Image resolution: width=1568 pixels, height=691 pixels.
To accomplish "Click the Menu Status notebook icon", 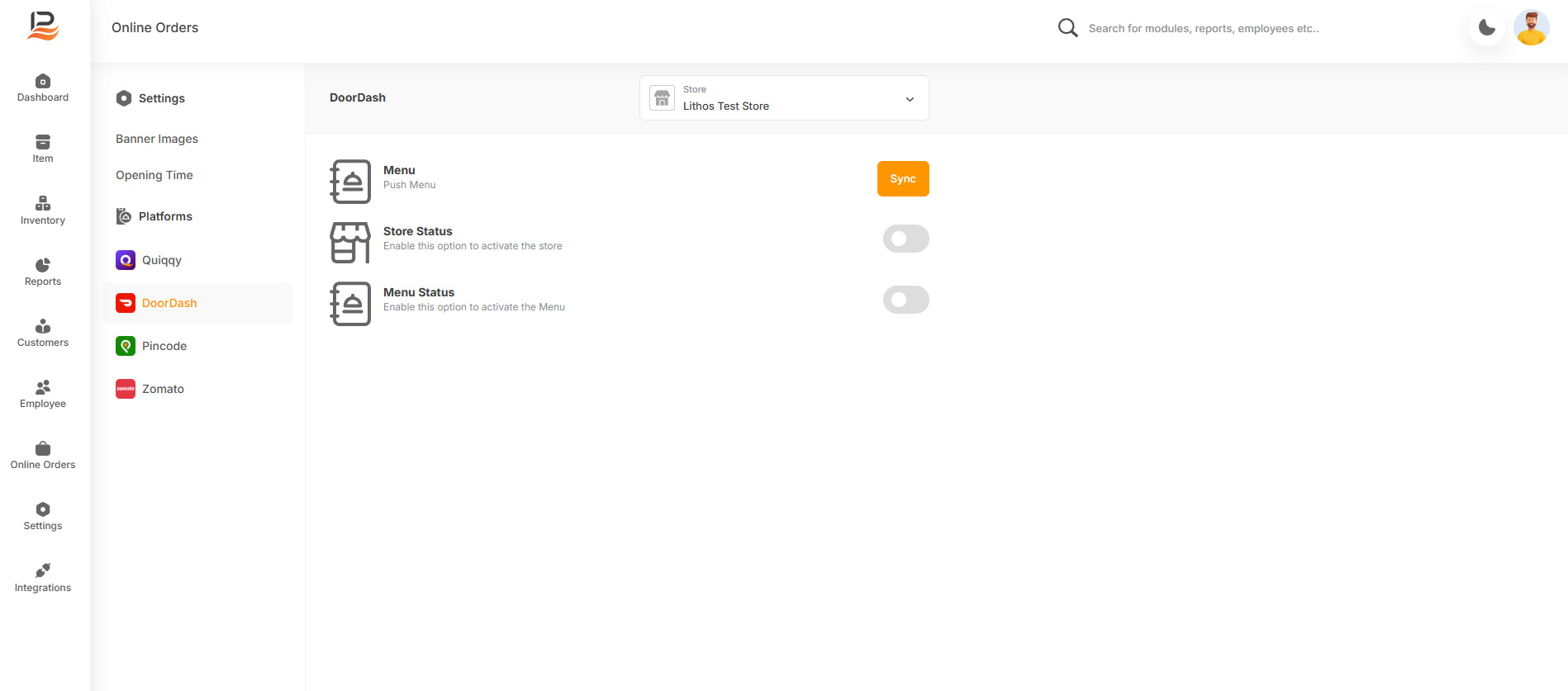I will pos(350,304).
